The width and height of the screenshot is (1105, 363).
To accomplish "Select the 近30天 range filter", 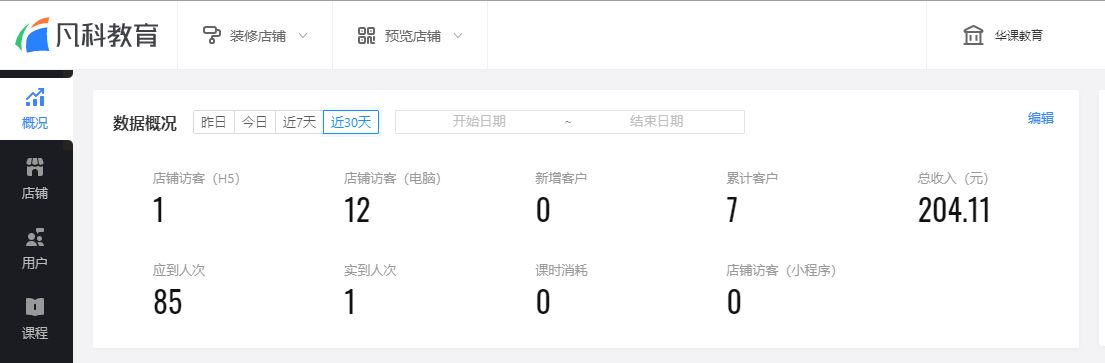I will pos(351,122).
